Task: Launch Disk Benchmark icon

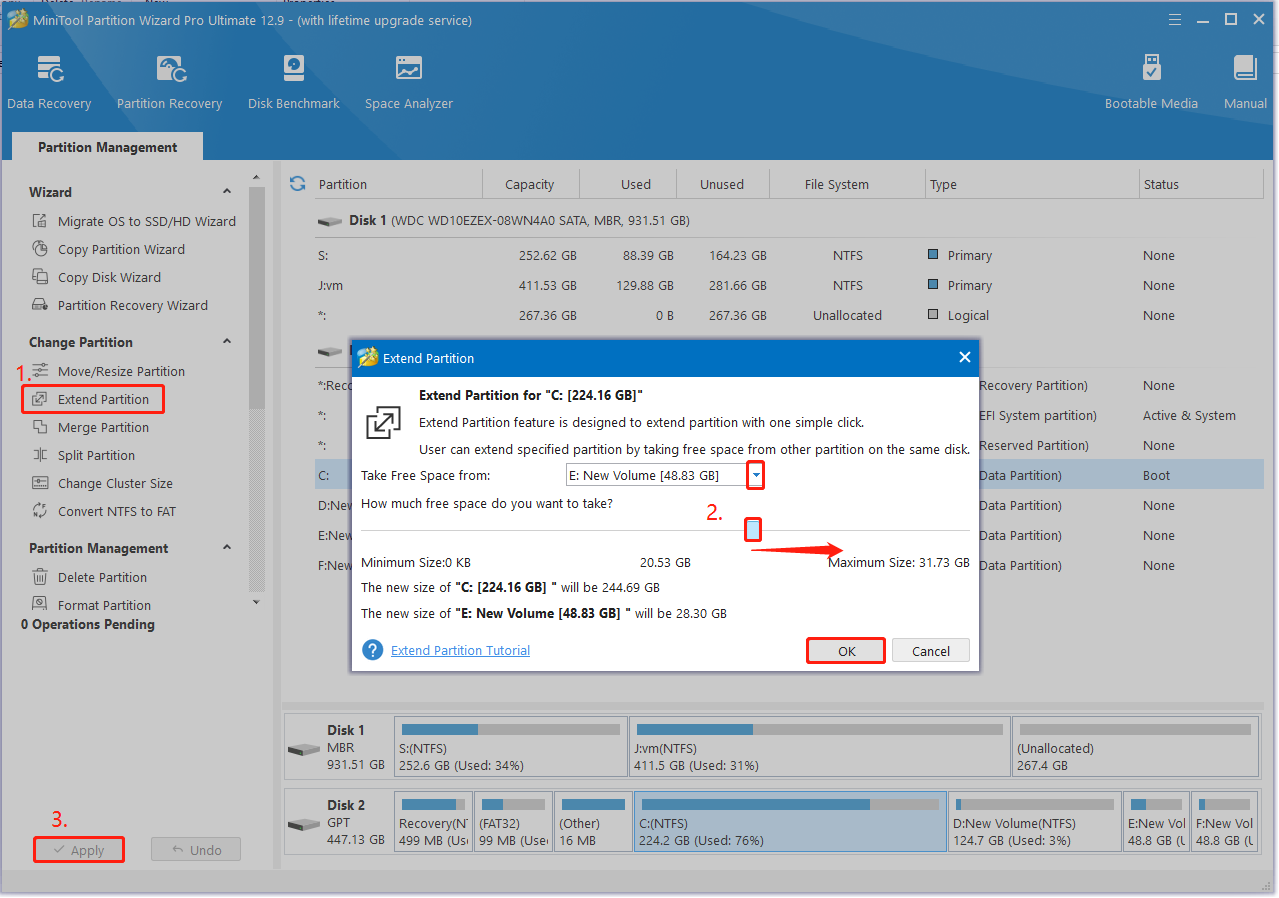Action: pyautogui.click(x=293, y=70)
